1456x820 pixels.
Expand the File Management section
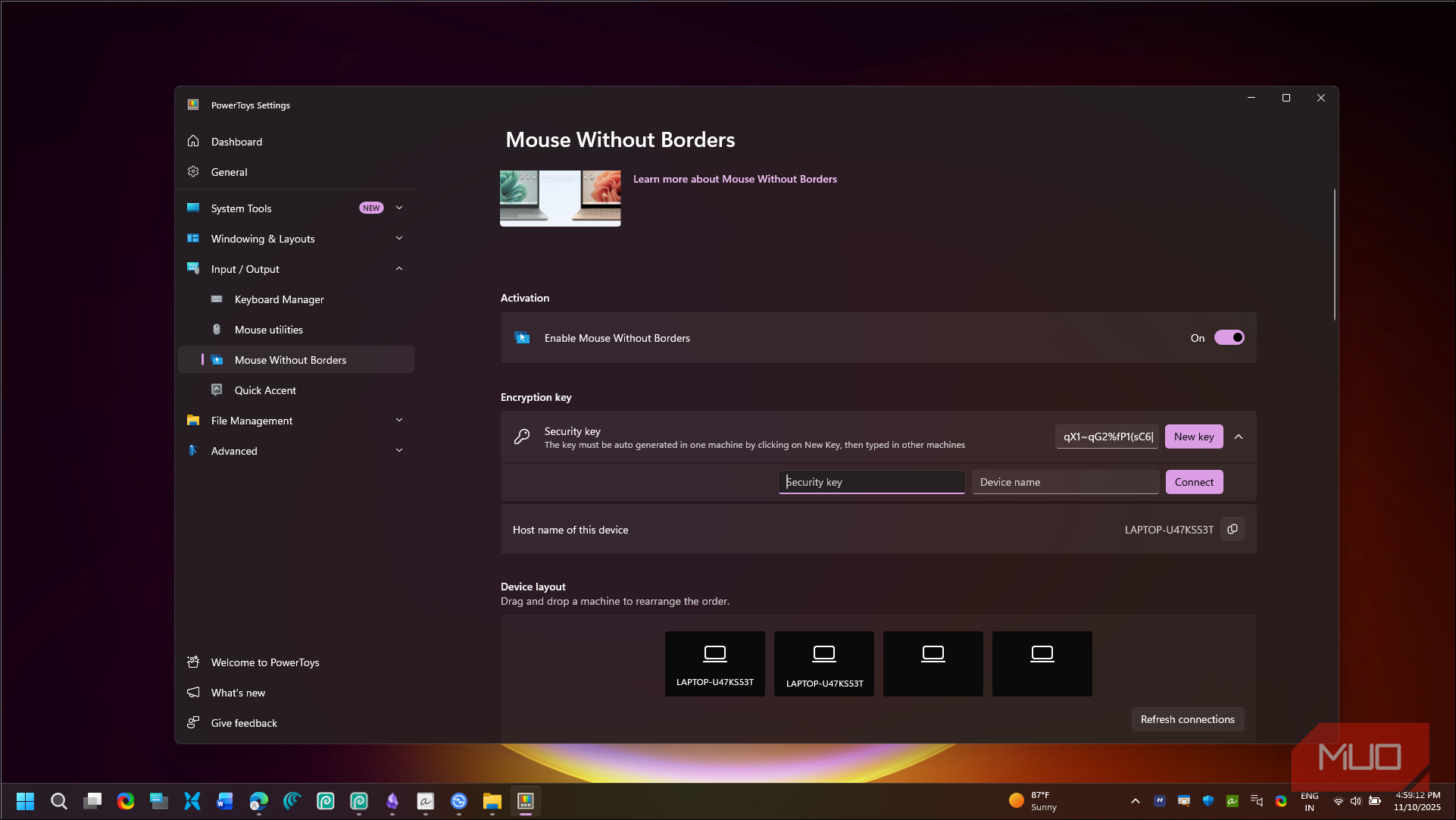tap(399, 420)
